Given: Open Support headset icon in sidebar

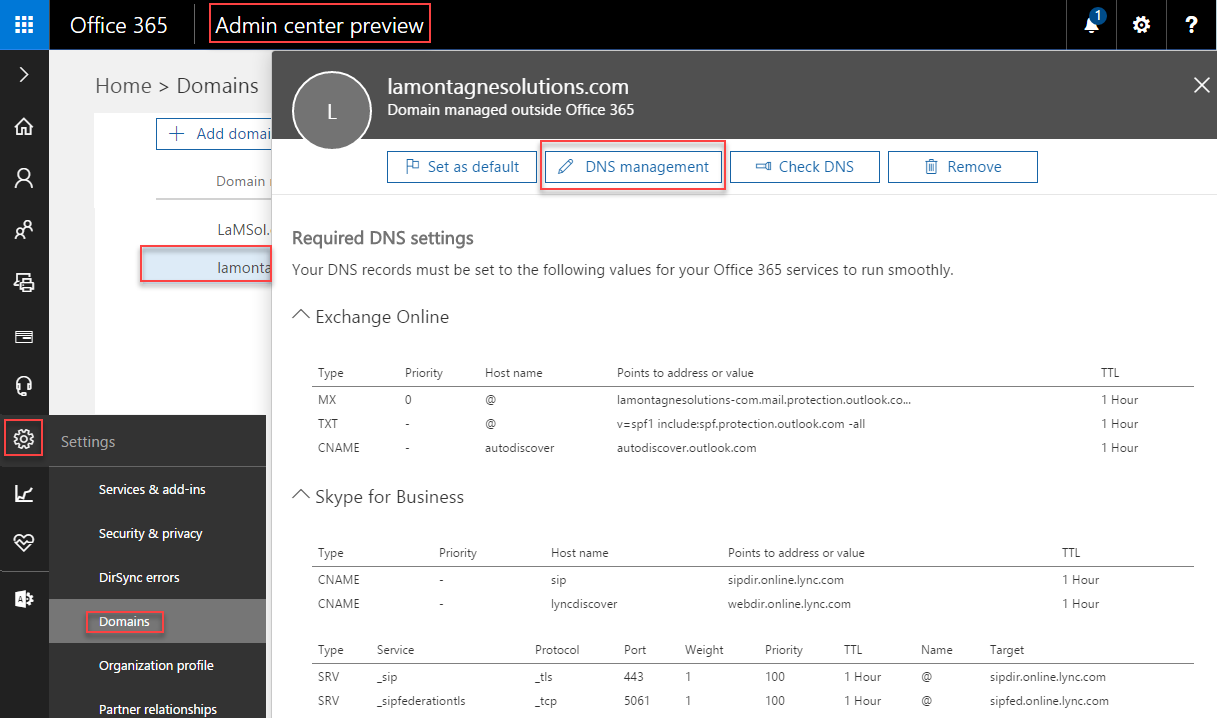Looking at the screenshot, I should pyautogui.click(x=24, y=387).
